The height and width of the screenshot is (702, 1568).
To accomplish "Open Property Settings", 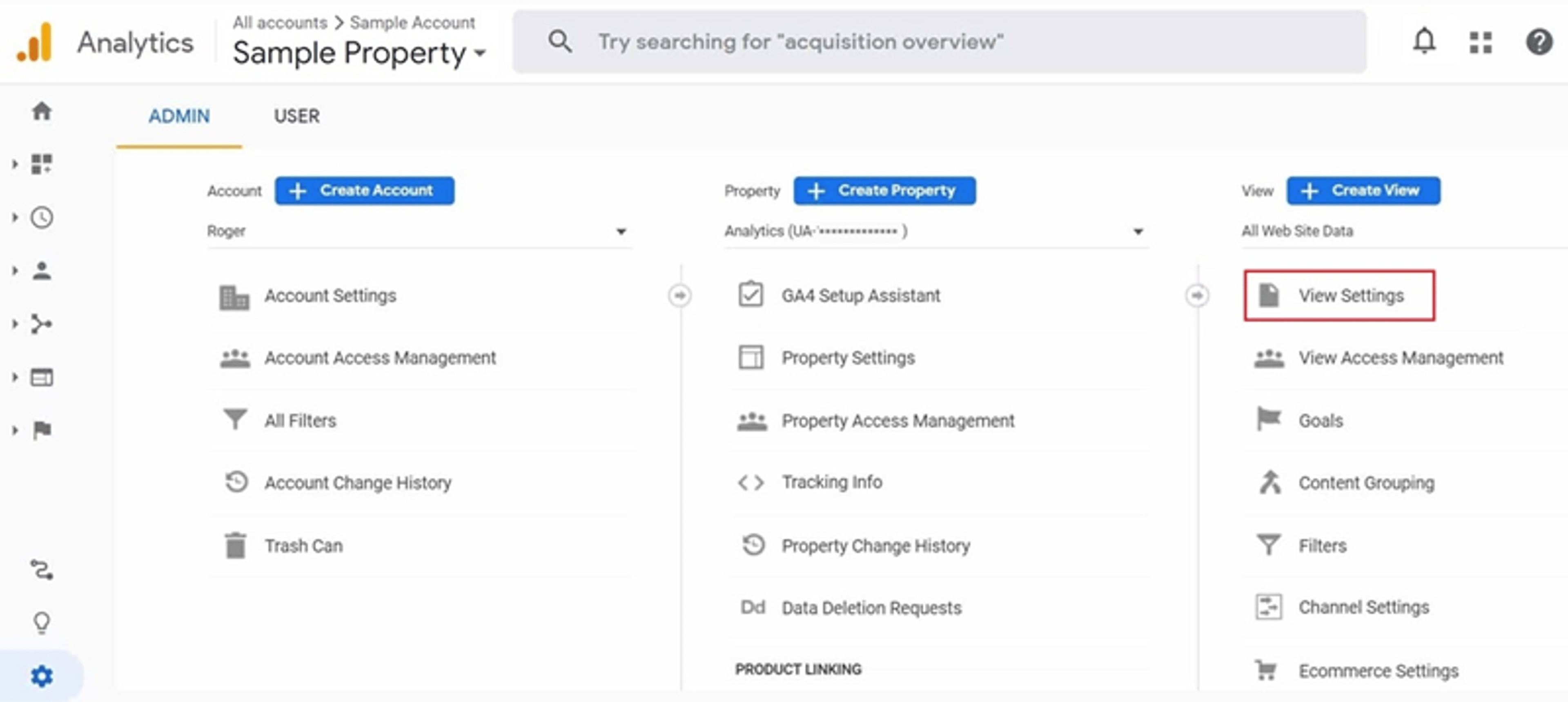I will coord(848,358).
